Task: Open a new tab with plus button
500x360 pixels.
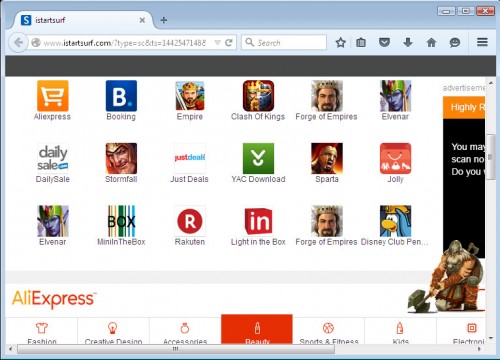Action: tap(164, 20)
